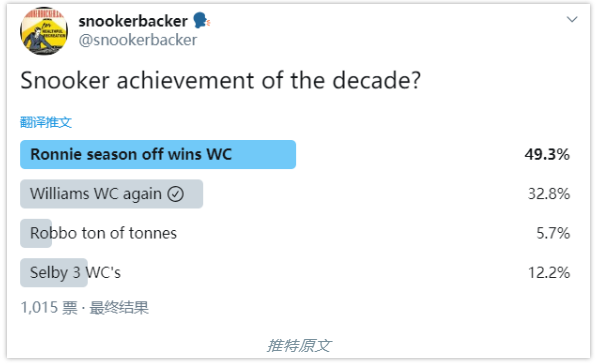Click the 32.8% result percentage
The width and height of the screenshot is (596, 364).
(x=549, y=194)
